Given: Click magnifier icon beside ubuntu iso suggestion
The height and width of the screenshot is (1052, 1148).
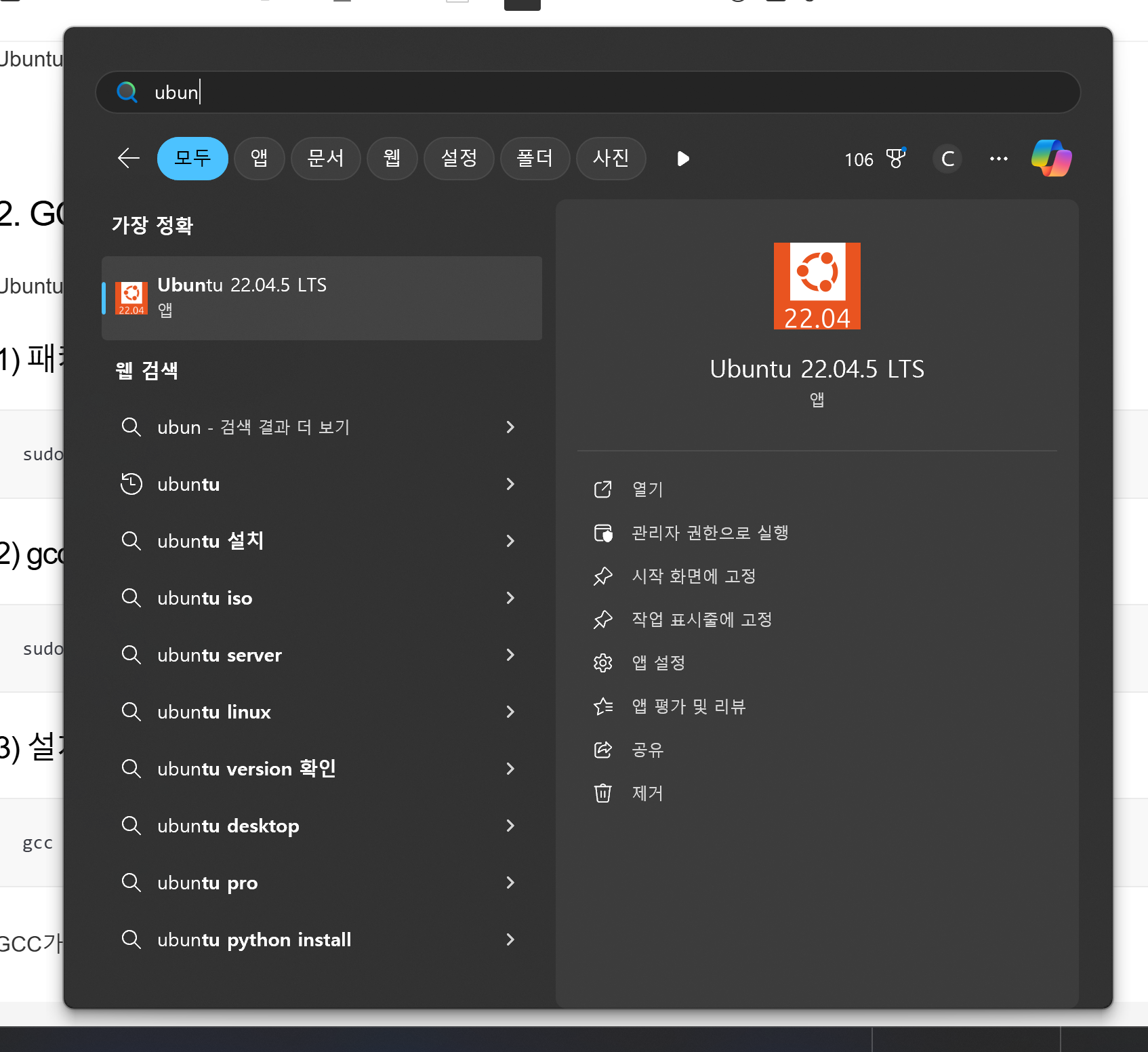Looking at the screenshot, I should [131, 598].
